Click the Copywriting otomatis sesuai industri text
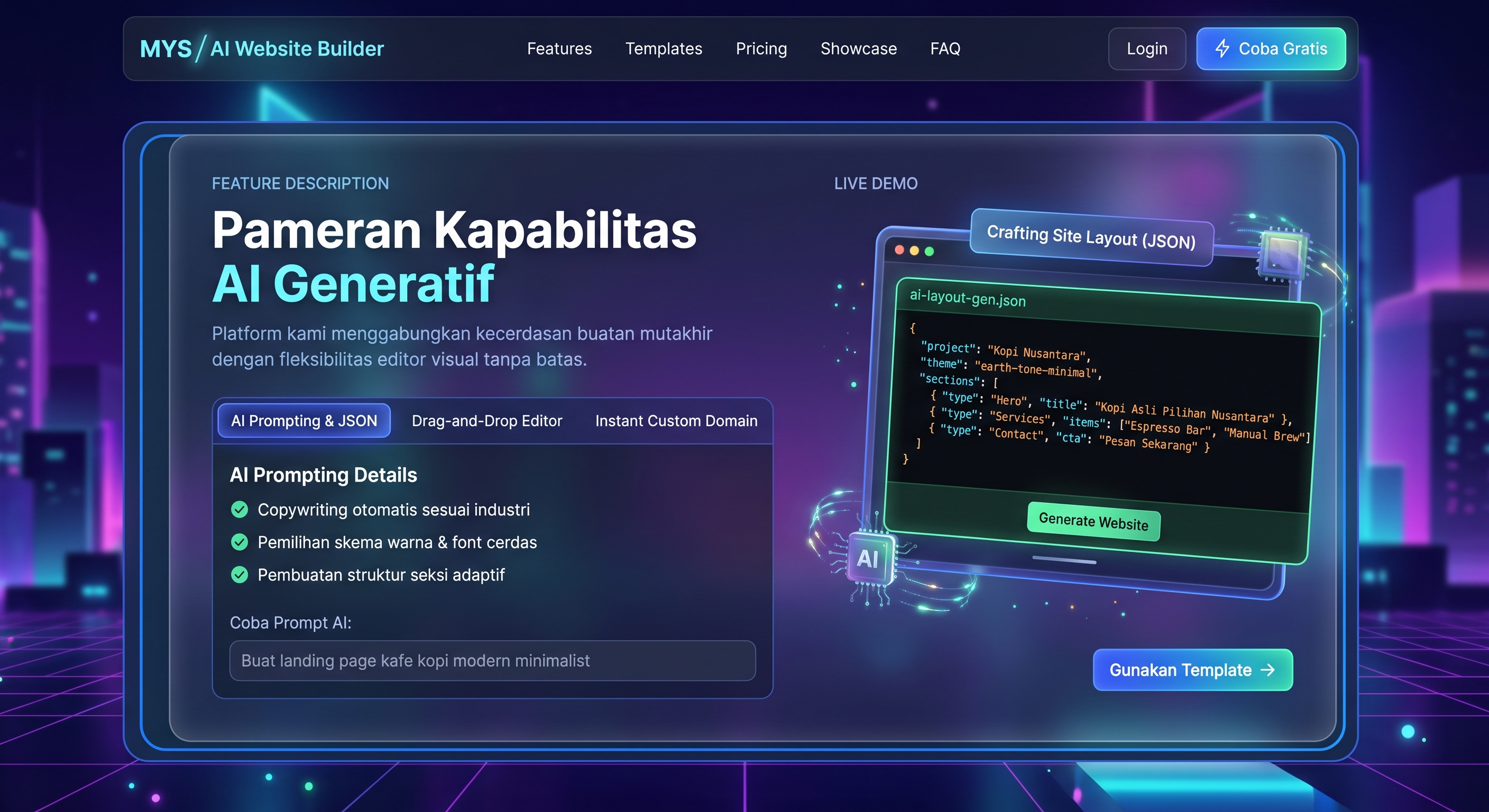This screenshot has width=1489, height=812. 393,510
